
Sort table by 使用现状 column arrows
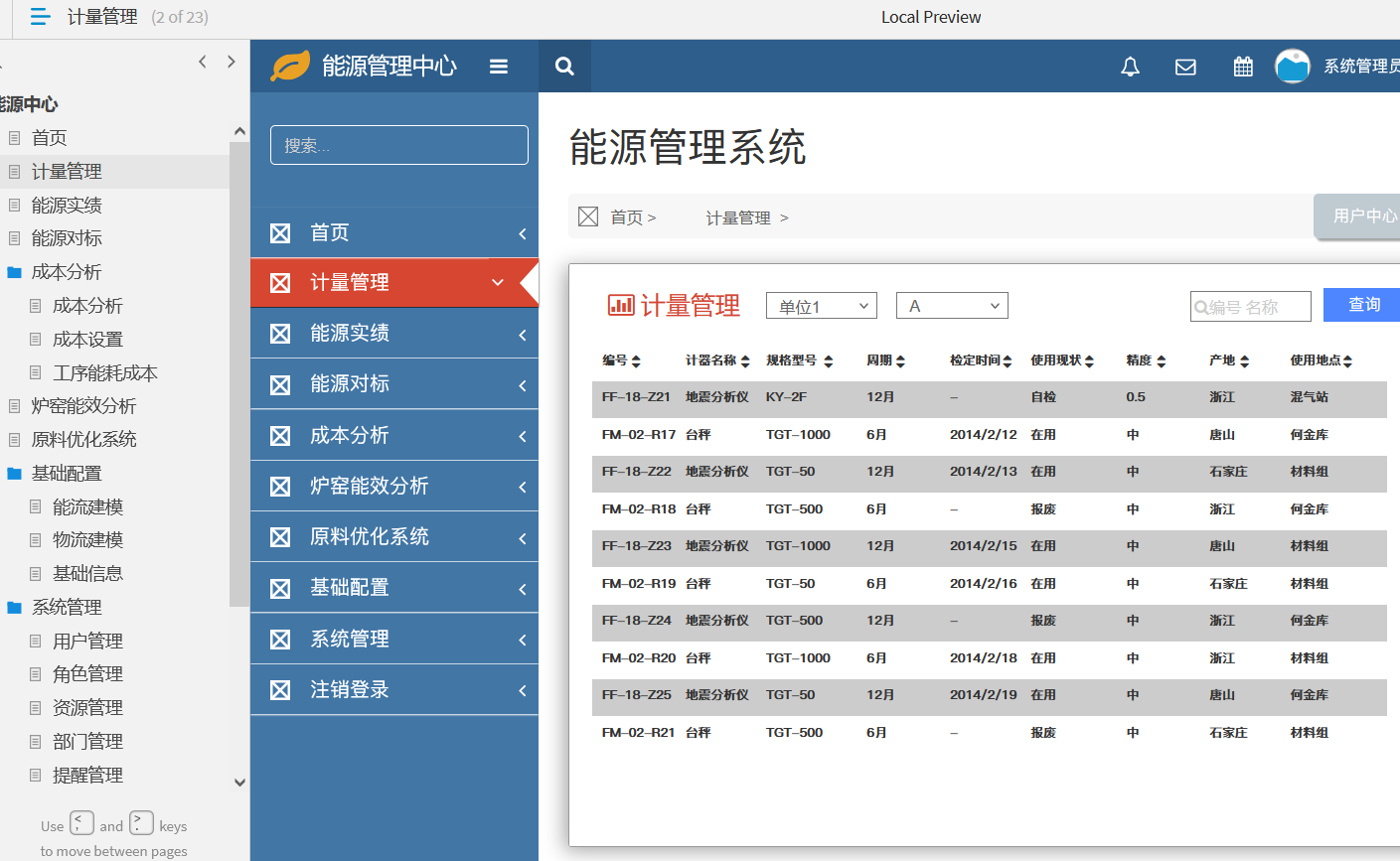click(1089, 360)
